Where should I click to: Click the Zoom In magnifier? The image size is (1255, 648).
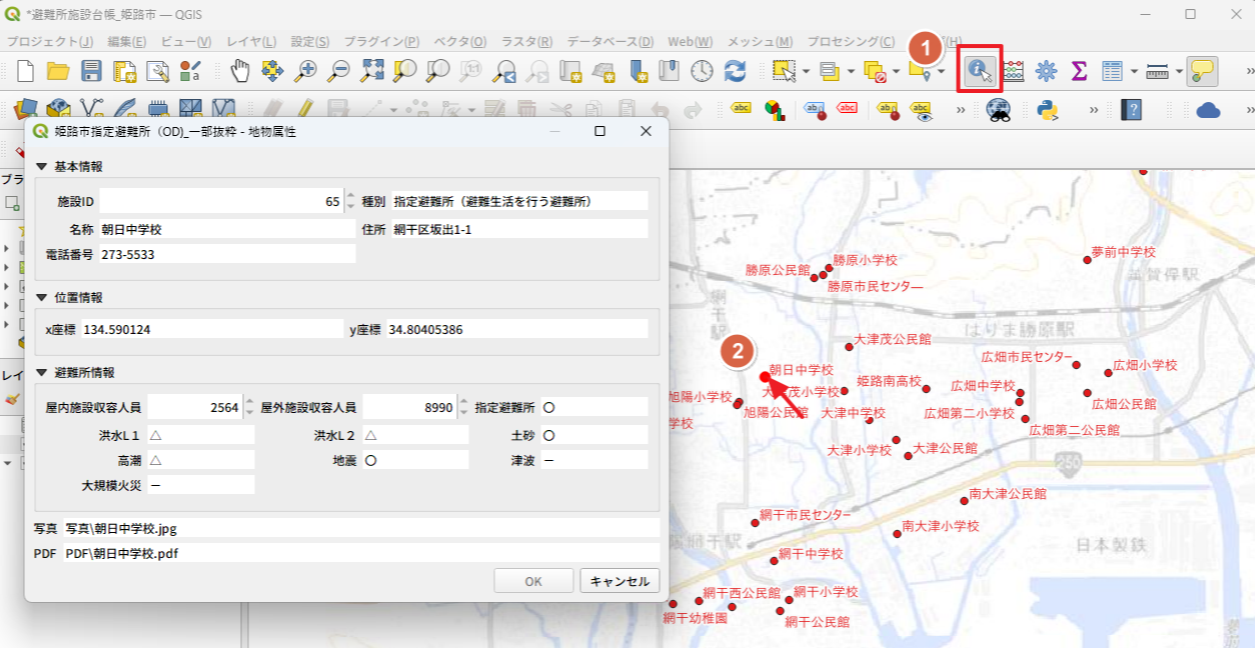(305, 71)
